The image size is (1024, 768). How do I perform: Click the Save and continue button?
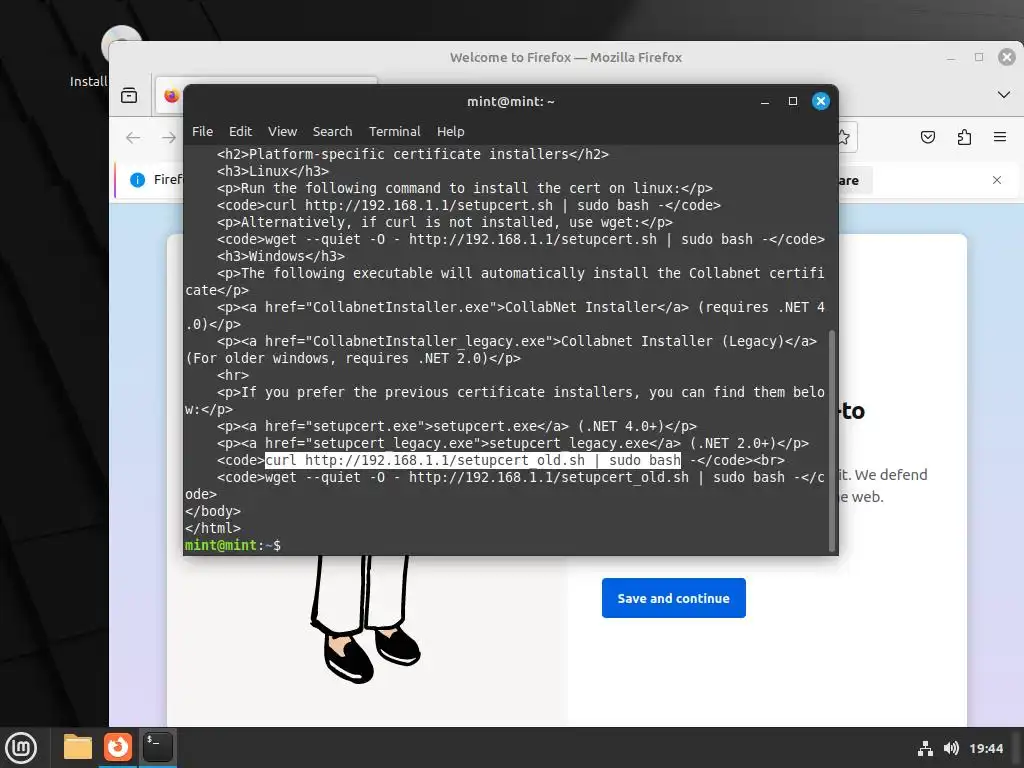[673, 598]
